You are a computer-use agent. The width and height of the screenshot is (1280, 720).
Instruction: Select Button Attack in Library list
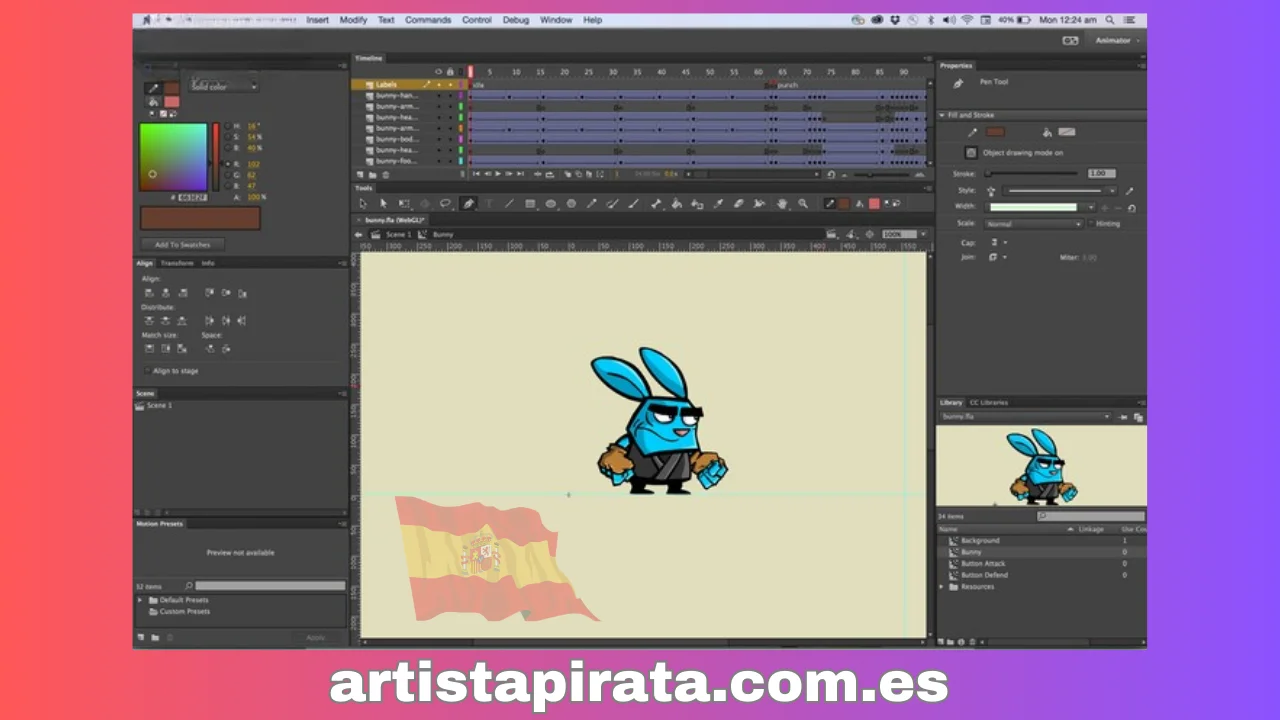pos(983,564)
